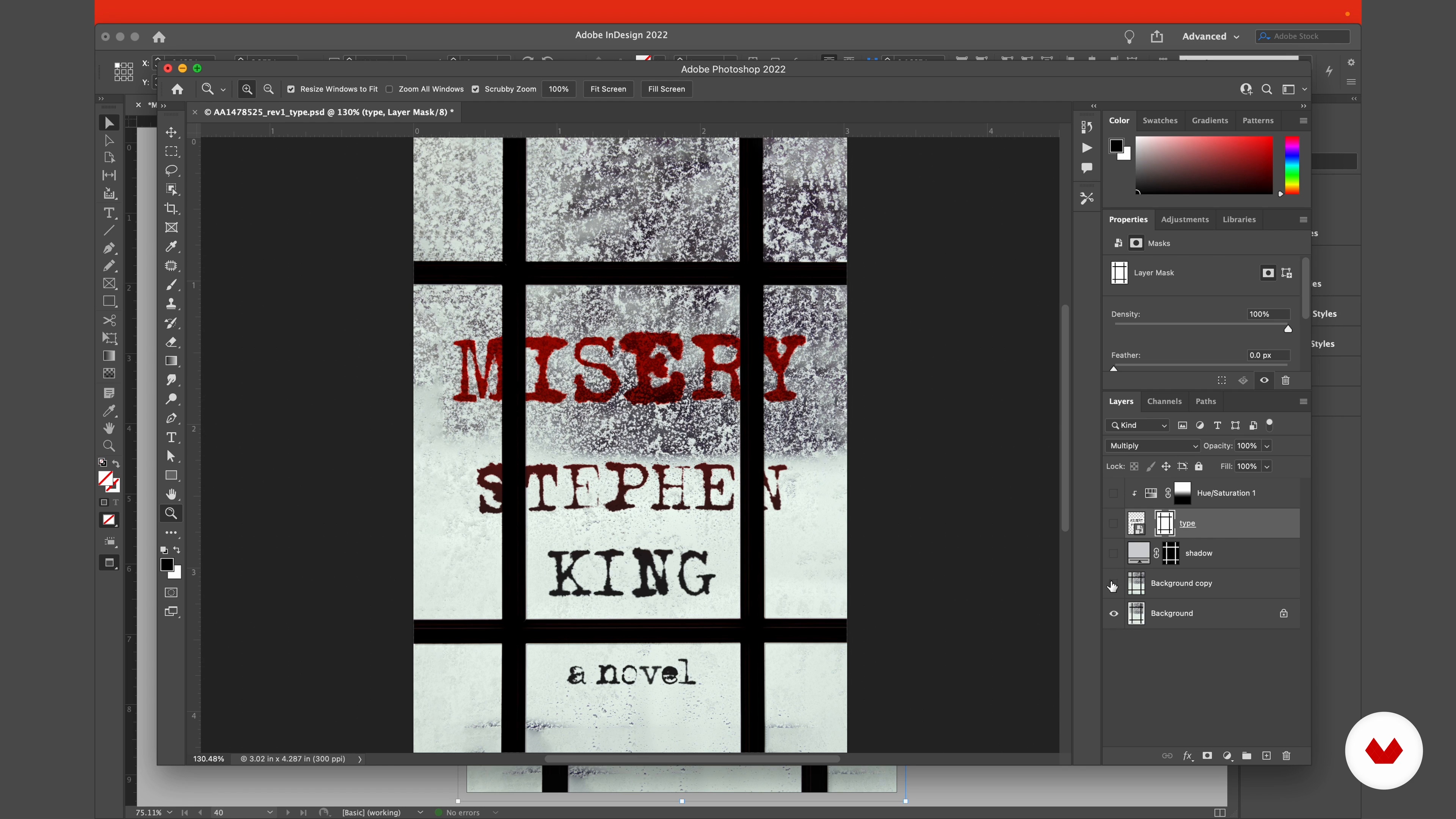Select the type layer mask thumbnail
Viewport: 1456px width, 819px height.
pyautogui.click(x=1164, y=523)
